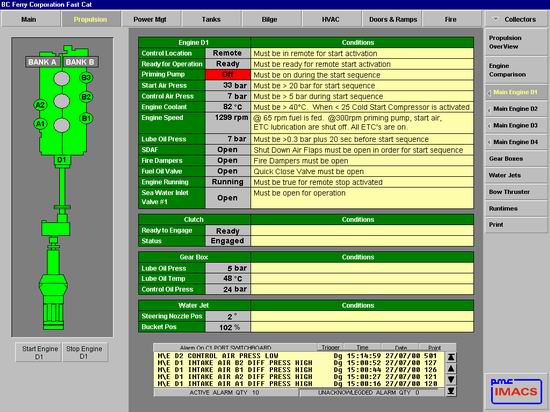Select INTAKE AIR A1 DIFF PRESS HIGH alarm
Viewport: 550px width, 412px height.
click(x=297, y=384)
